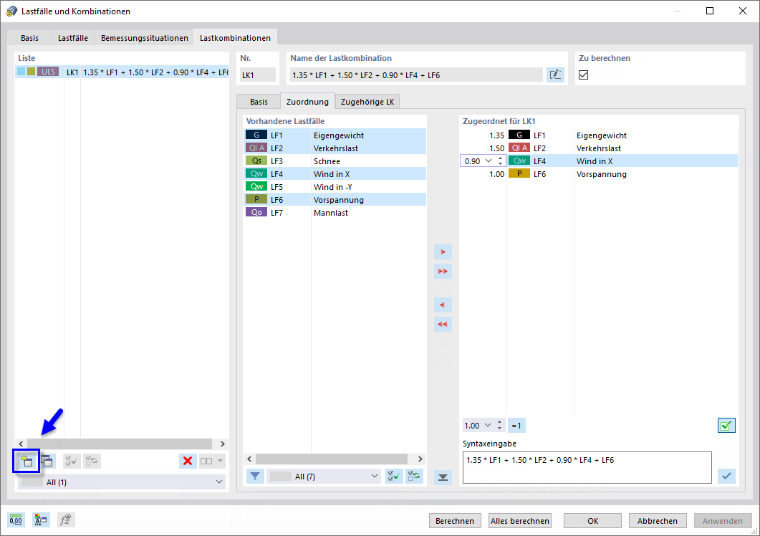Image resolution: width=760 pixels, height=536 pixels.
Task: Open the inner Basis sub-tab
Action: [x=259, y=102]
